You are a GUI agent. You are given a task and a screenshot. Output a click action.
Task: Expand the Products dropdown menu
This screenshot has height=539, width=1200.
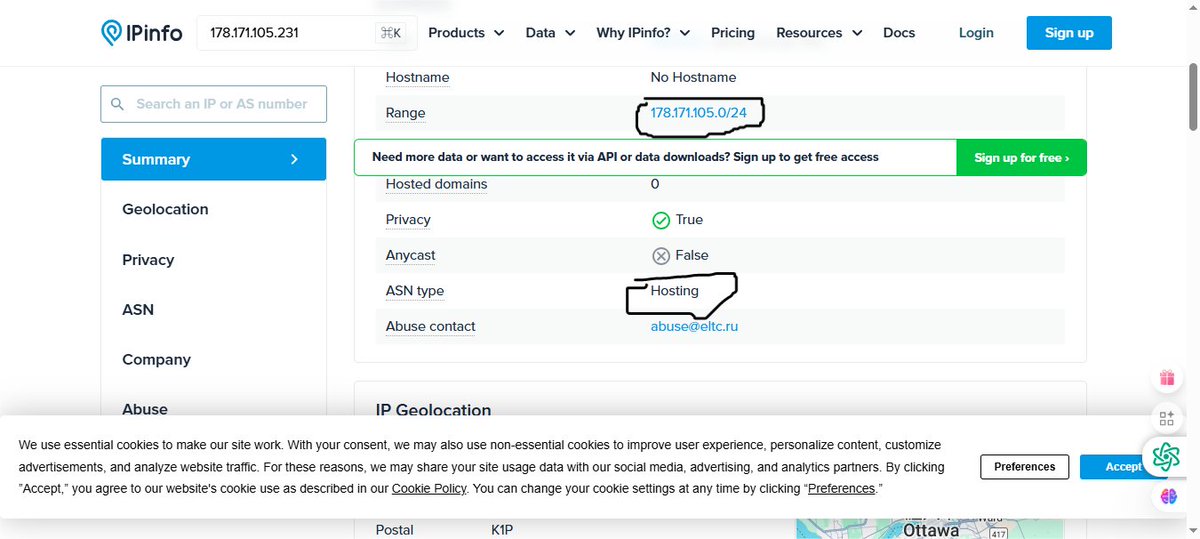click(466, 33)
